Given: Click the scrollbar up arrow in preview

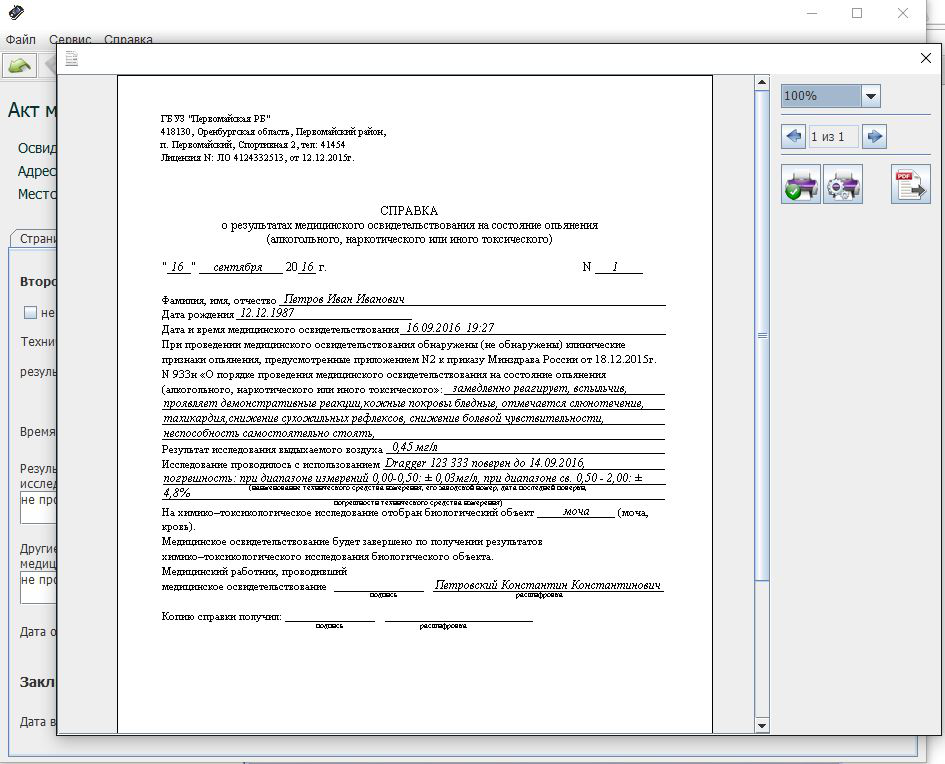Looking at the screenshot, I should point(762,82).
